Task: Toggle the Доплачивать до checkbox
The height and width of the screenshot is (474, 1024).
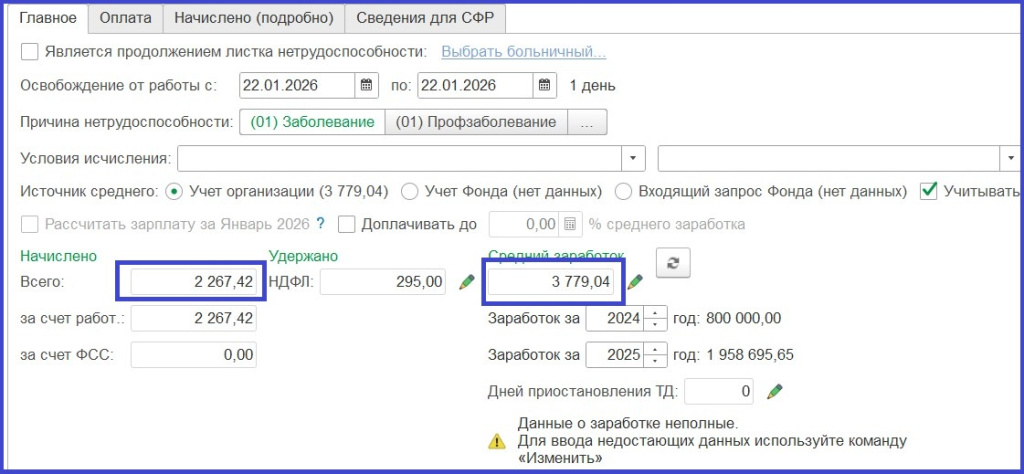Action: point(347,224)
